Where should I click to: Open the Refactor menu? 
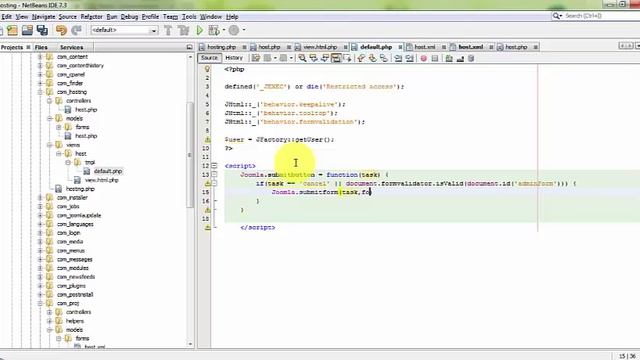tap(91, 17)
